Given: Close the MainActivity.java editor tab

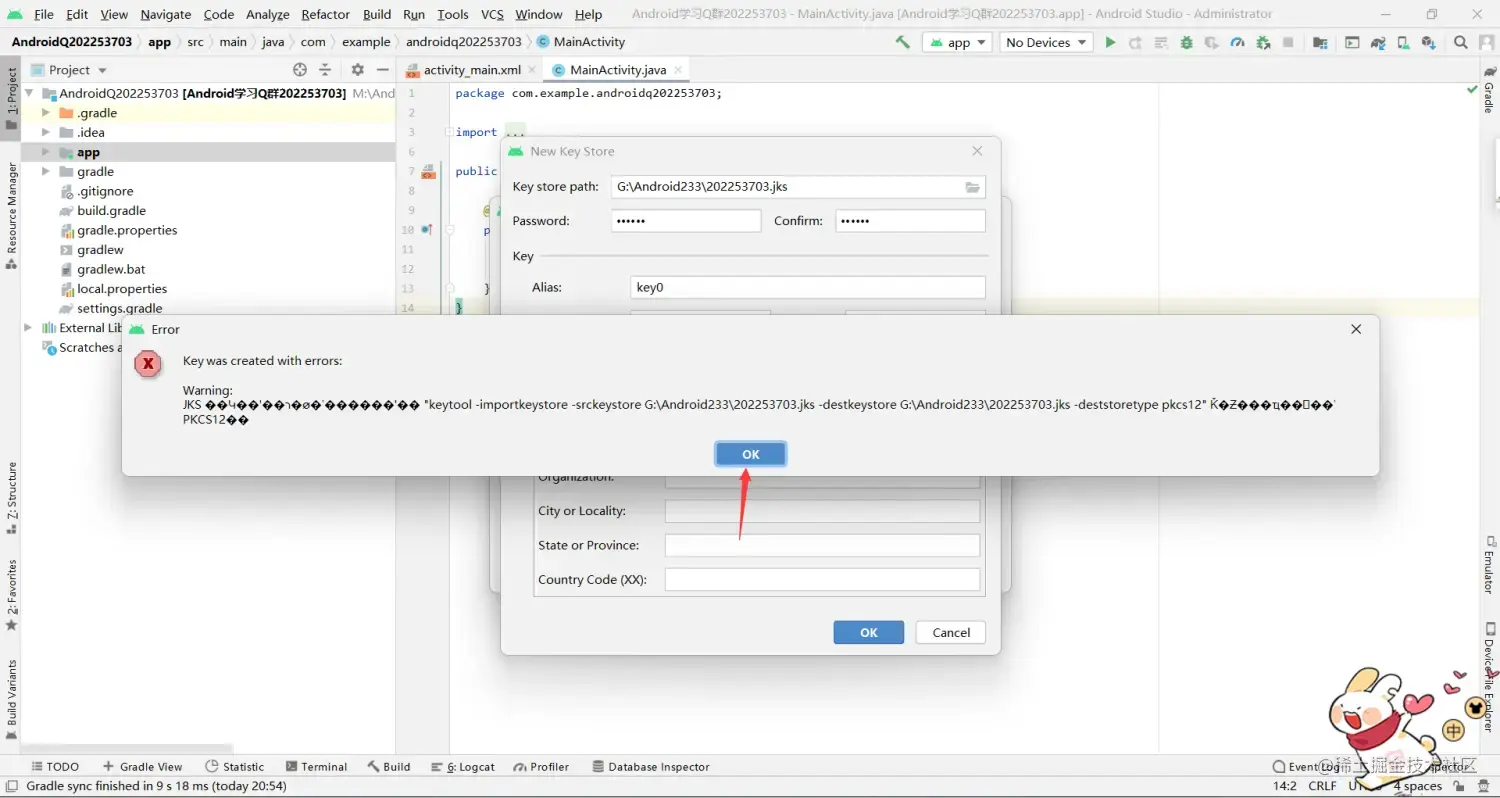Looking at the screenshot, I should (x=678, y=70).
